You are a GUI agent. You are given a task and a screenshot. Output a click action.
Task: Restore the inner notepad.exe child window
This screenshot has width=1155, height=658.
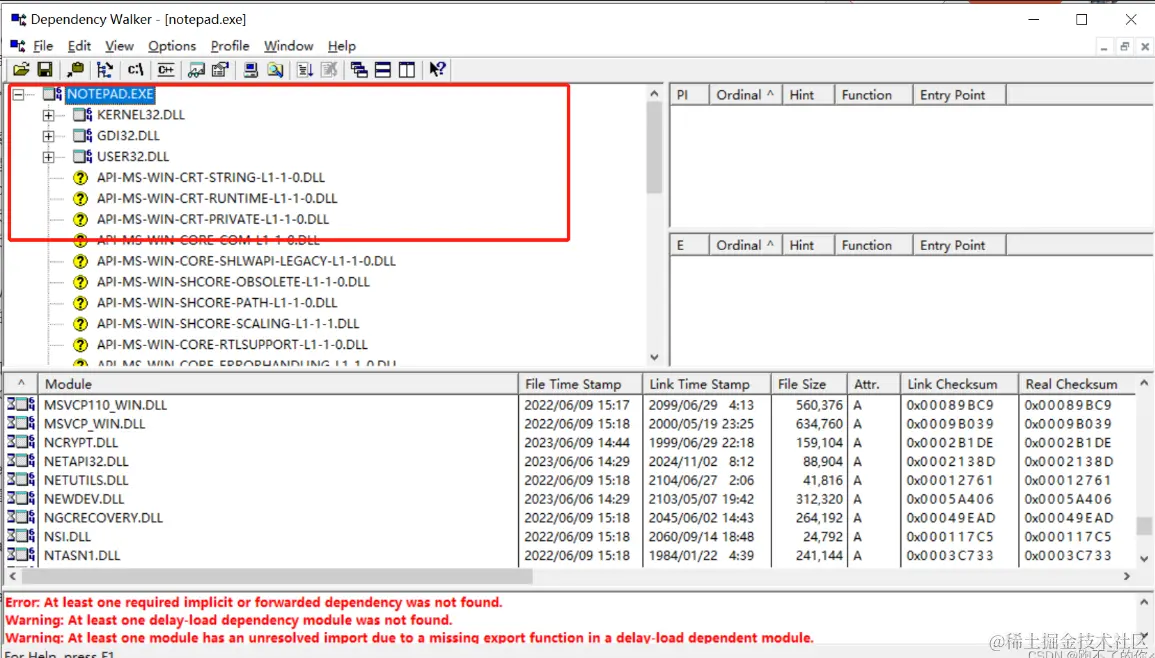click(1124, 46)
